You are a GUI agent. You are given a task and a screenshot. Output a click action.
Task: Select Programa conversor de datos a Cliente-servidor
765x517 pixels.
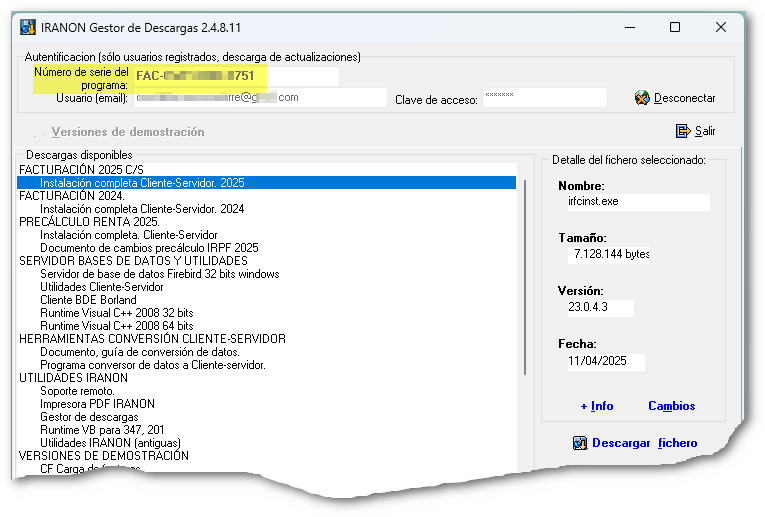click(x=152, y=365)
